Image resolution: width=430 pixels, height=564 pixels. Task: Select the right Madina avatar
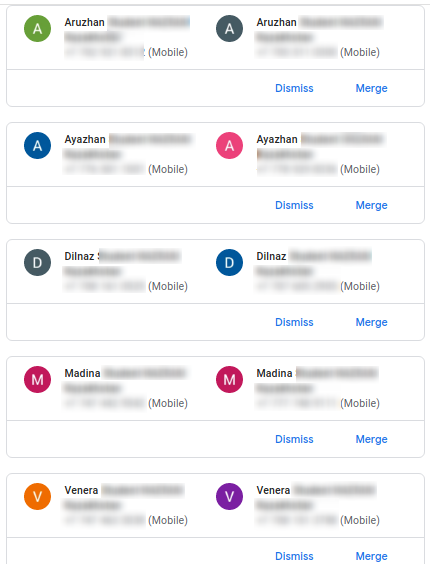click(230, 379)
